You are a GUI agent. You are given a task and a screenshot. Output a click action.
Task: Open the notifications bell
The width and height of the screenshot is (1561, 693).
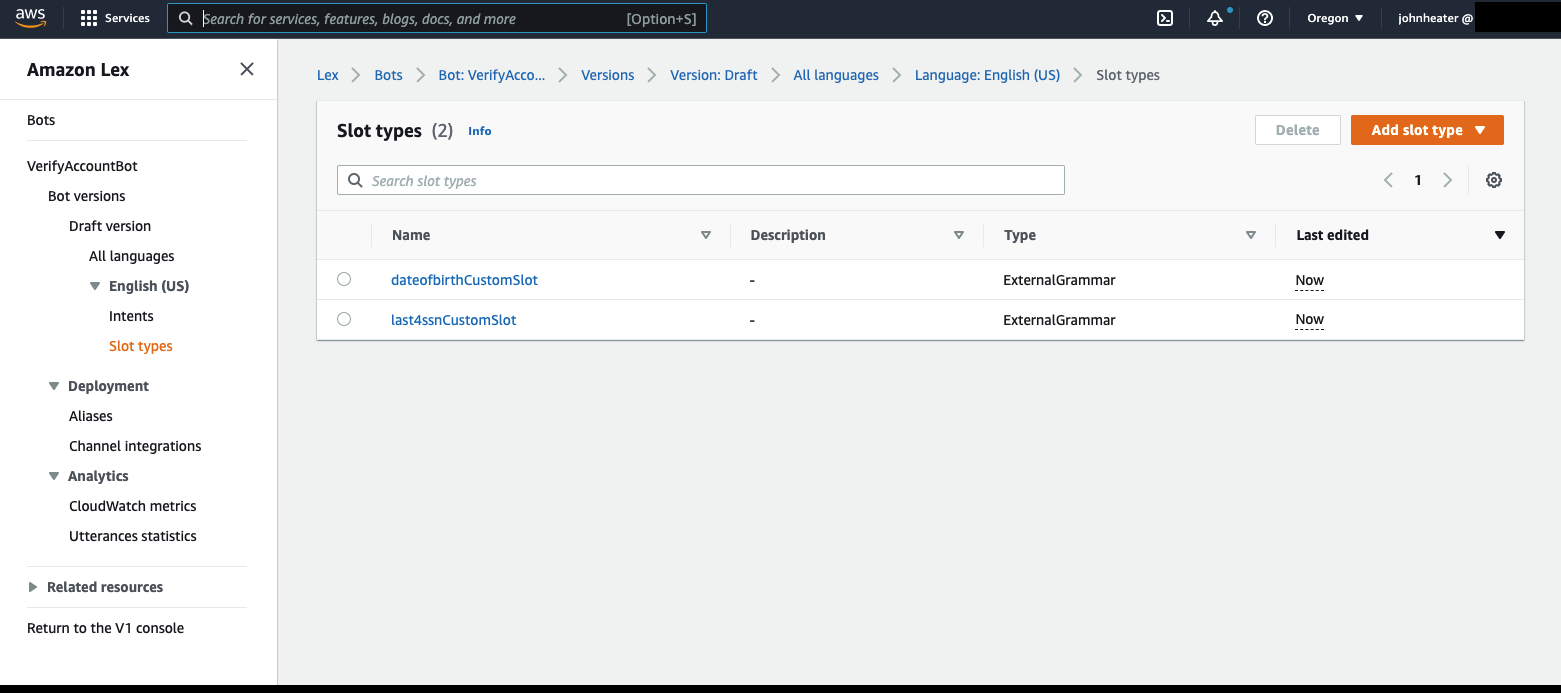[x=1215, y=18]
